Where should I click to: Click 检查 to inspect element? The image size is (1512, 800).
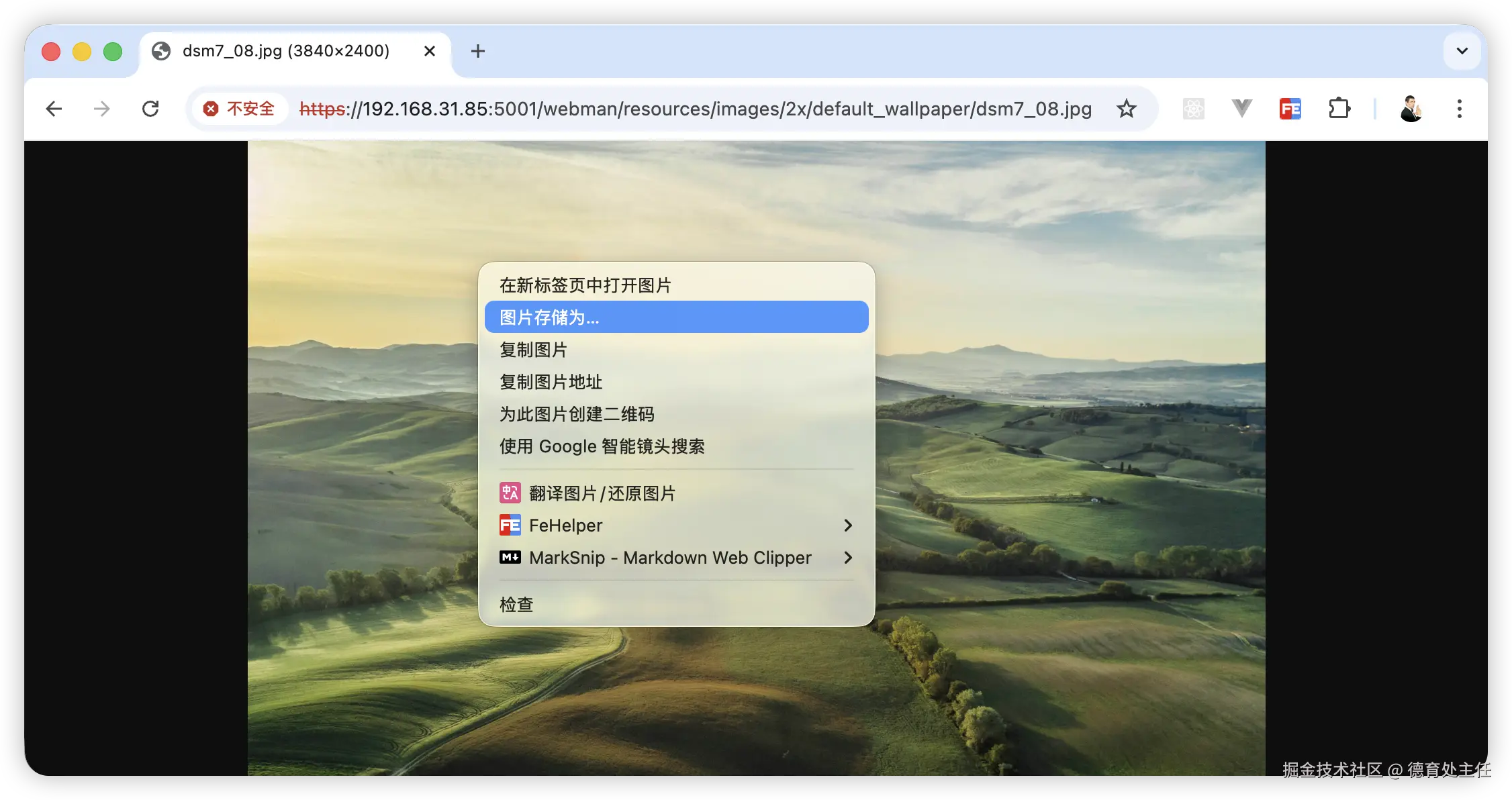516,605
